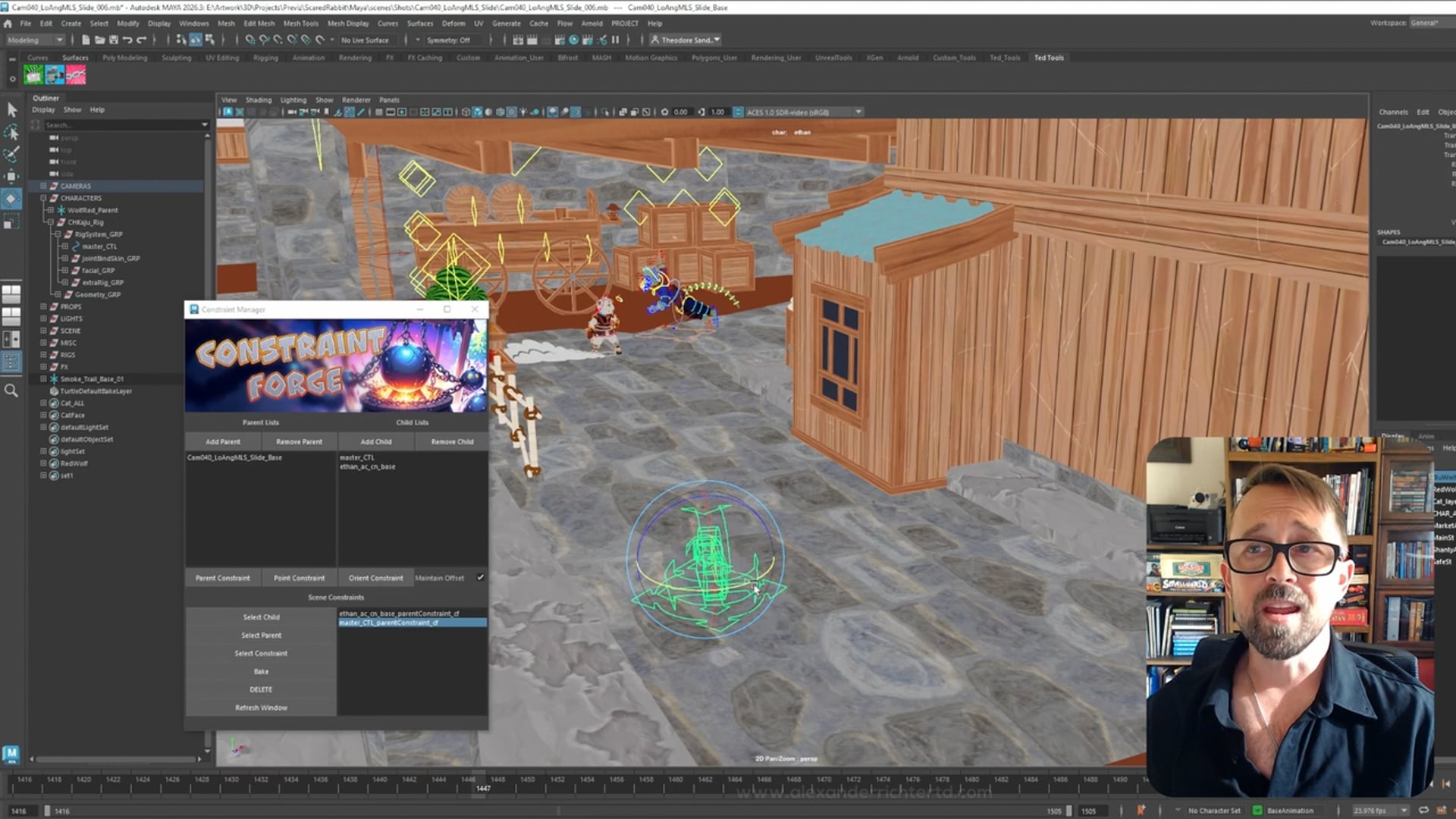1456x819 pixels.
Task: Expand the master_CTL node in Outliner
Action: (x=65, y=246)
